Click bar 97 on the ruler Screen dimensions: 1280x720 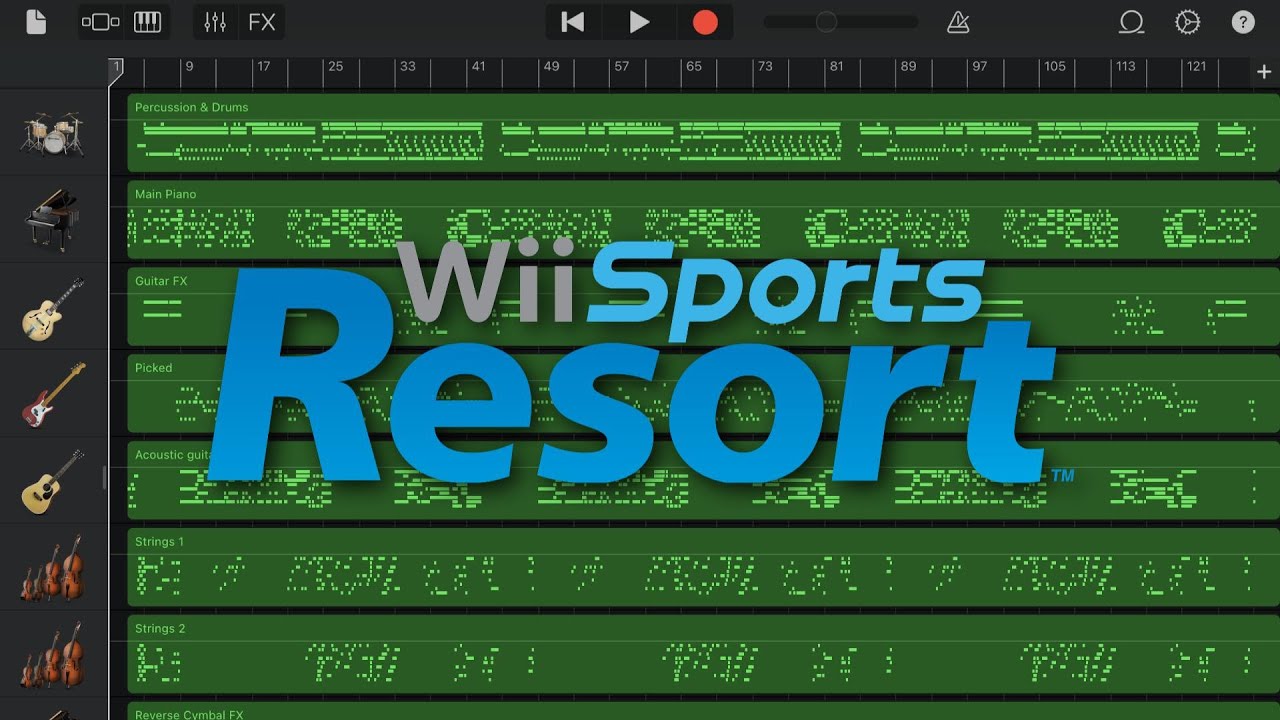coord(979,67)
